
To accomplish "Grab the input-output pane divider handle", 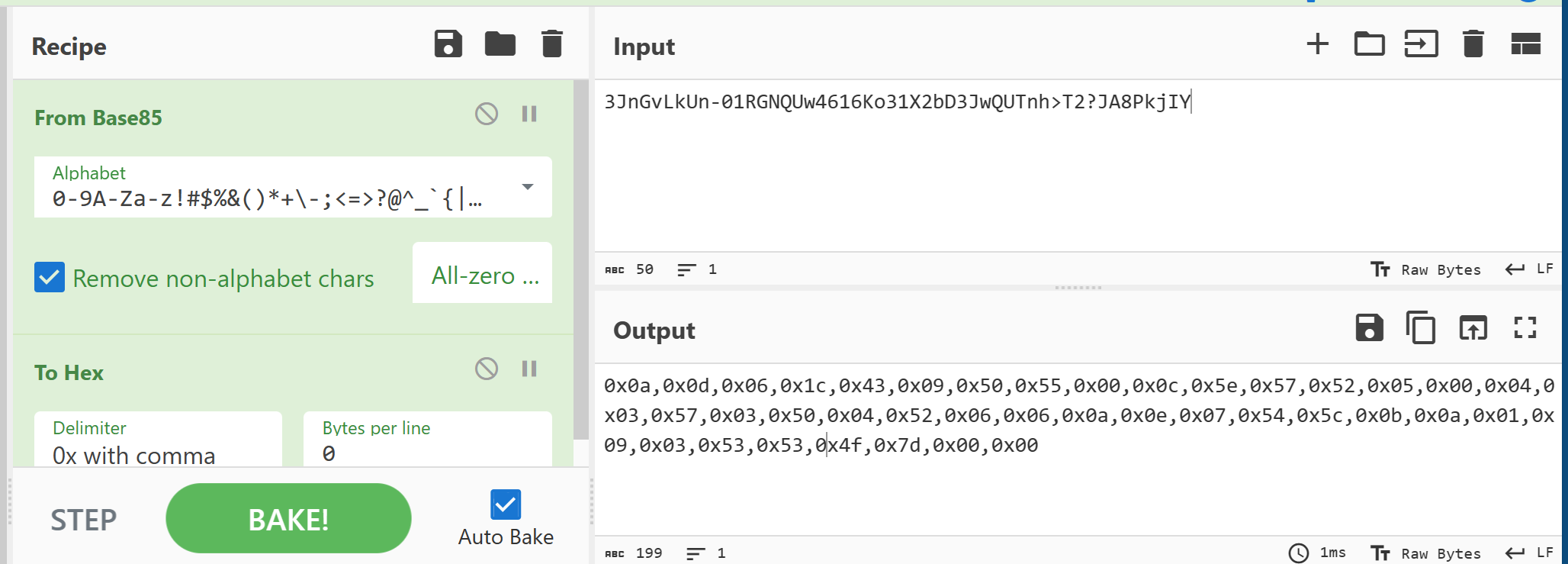I will coord(1078,288).
